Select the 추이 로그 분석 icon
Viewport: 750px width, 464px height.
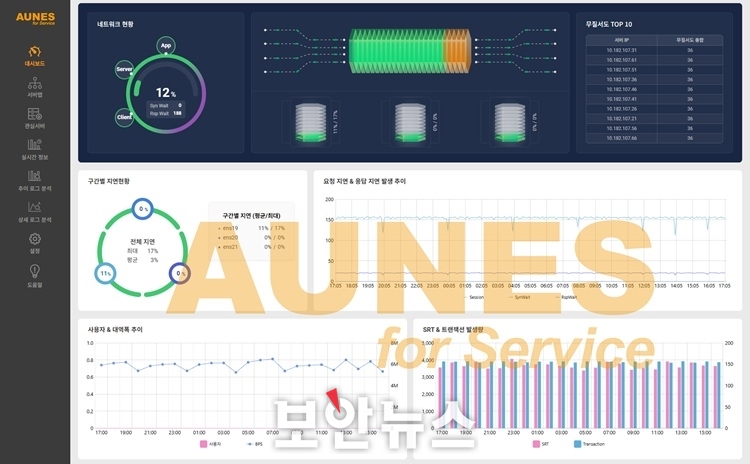pyautogui.click(x=34, y=177)
